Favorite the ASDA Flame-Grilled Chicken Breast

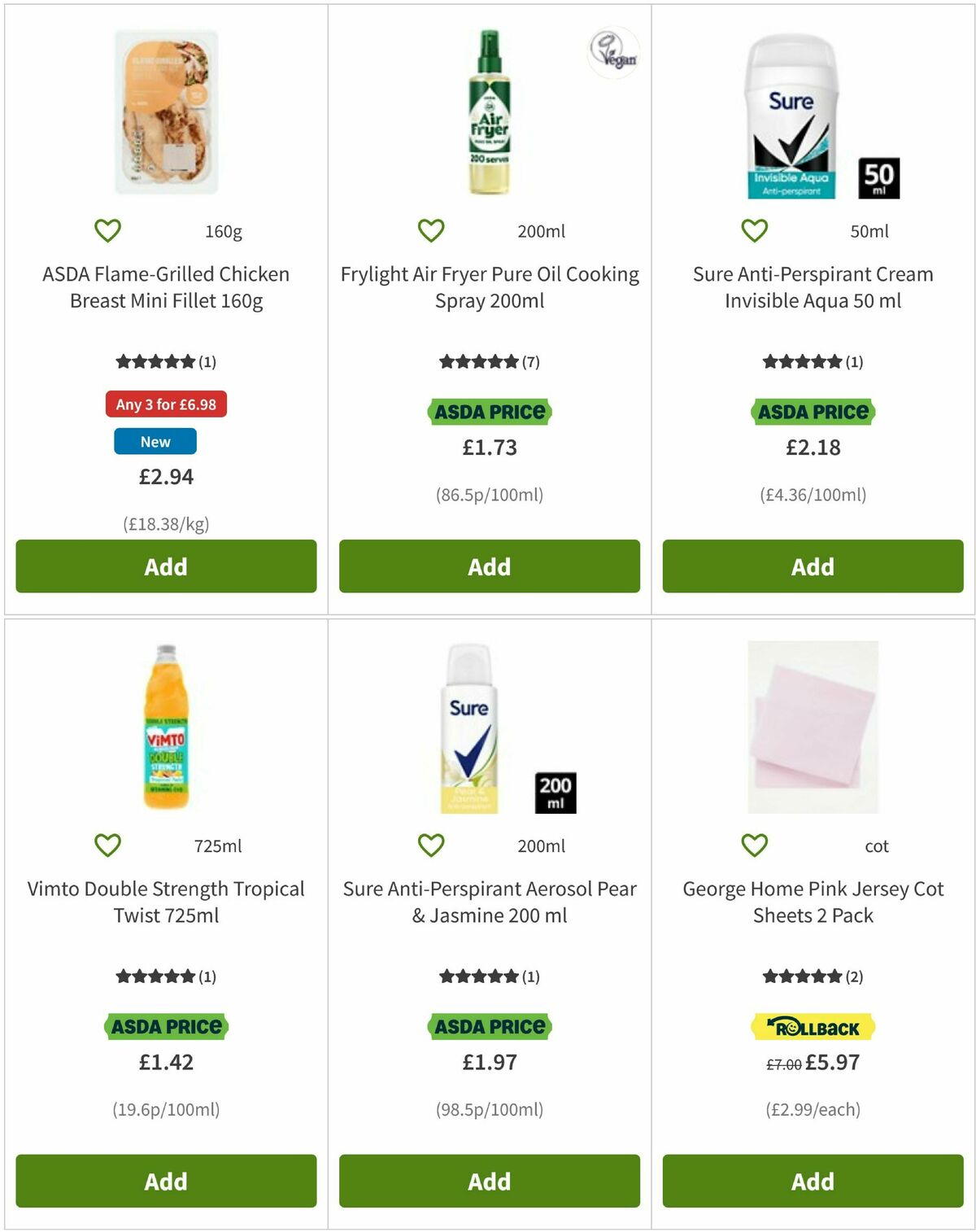pos(108,230)
